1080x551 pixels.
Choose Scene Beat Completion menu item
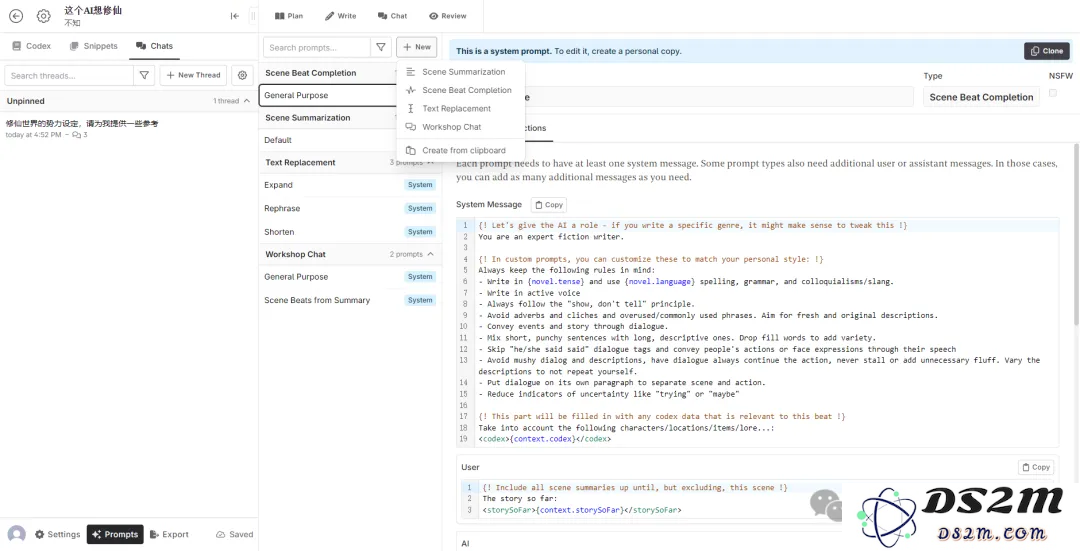click(x=461, y=90)
